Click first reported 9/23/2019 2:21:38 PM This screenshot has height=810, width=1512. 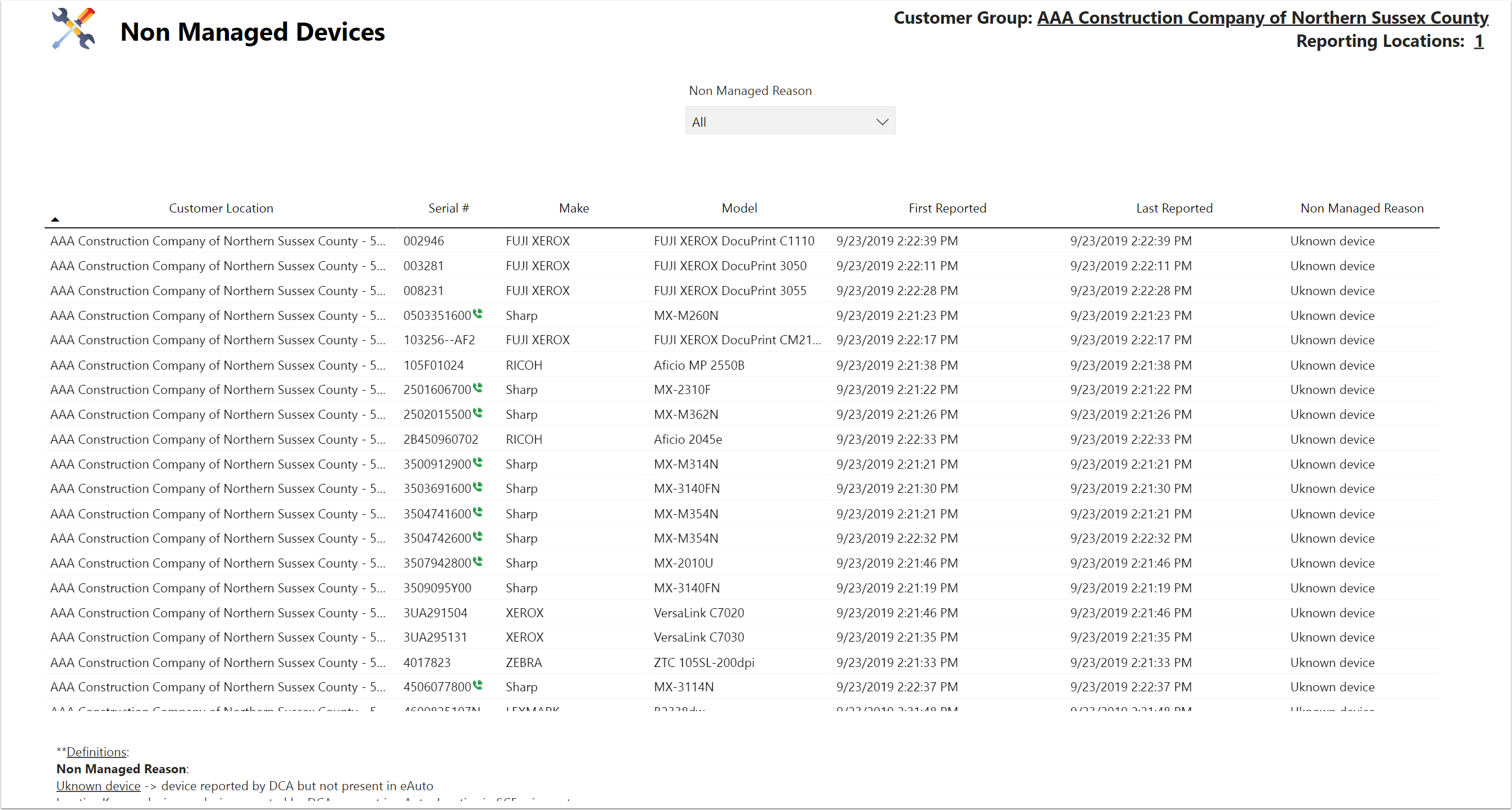pyautogui.click(x=897, y=366)
